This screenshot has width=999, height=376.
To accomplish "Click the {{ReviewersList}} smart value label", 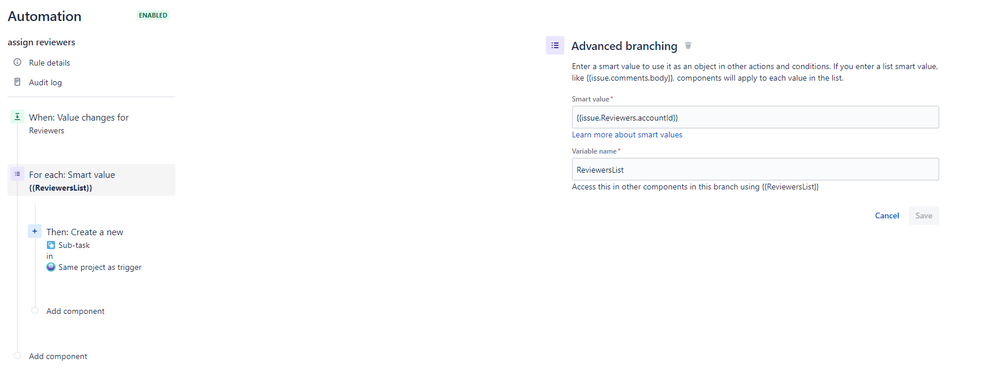I will (x=61, y=188).
